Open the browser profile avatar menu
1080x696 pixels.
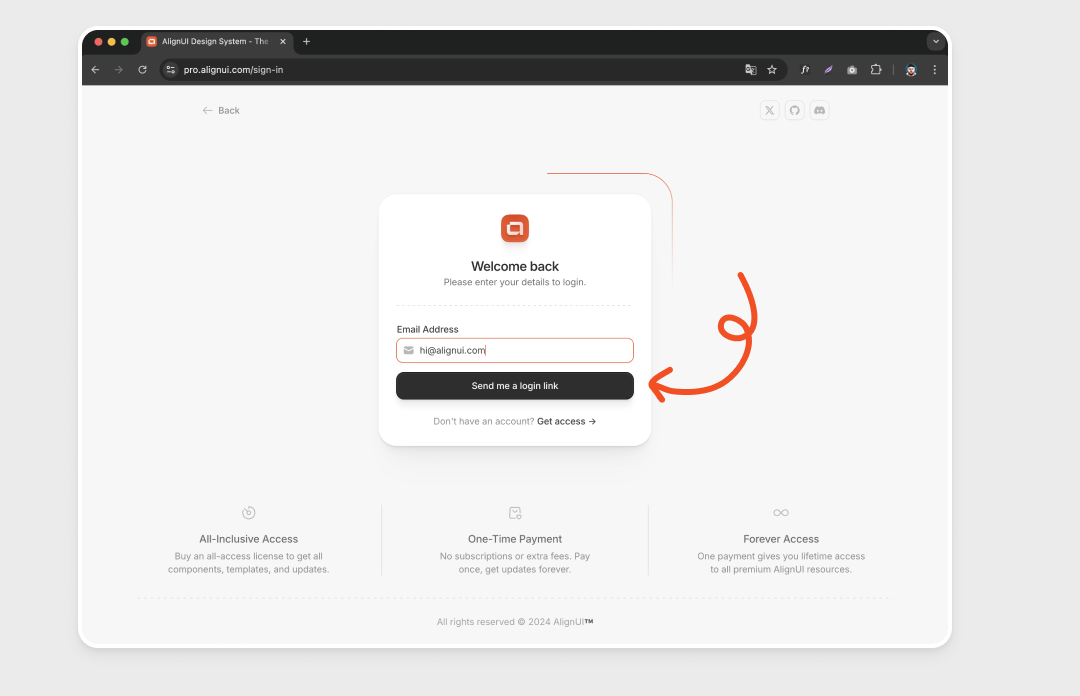[x=909, y=69]
